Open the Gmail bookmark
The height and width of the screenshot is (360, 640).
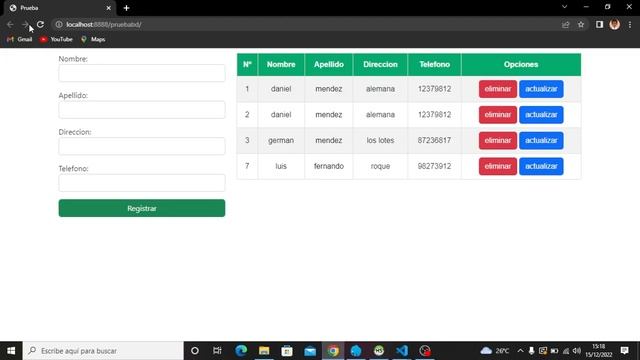coord(20,39)
